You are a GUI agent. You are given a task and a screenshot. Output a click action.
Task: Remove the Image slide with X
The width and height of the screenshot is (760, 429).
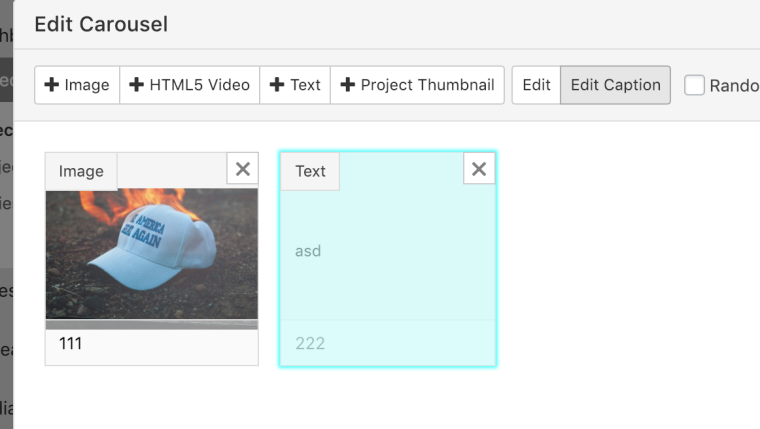coord(242,169)
